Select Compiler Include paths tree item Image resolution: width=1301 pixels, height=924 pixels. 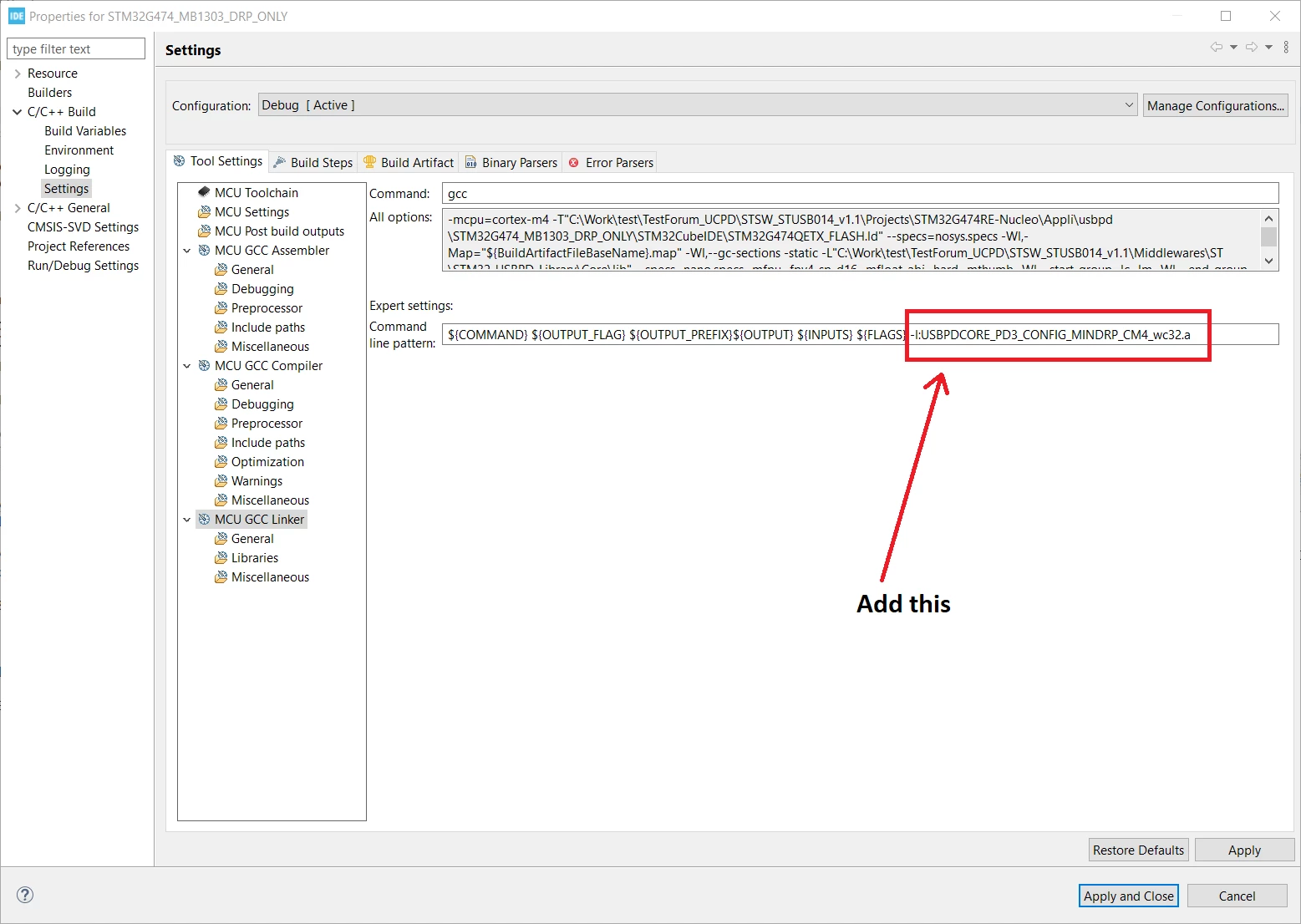click(268, 443)
